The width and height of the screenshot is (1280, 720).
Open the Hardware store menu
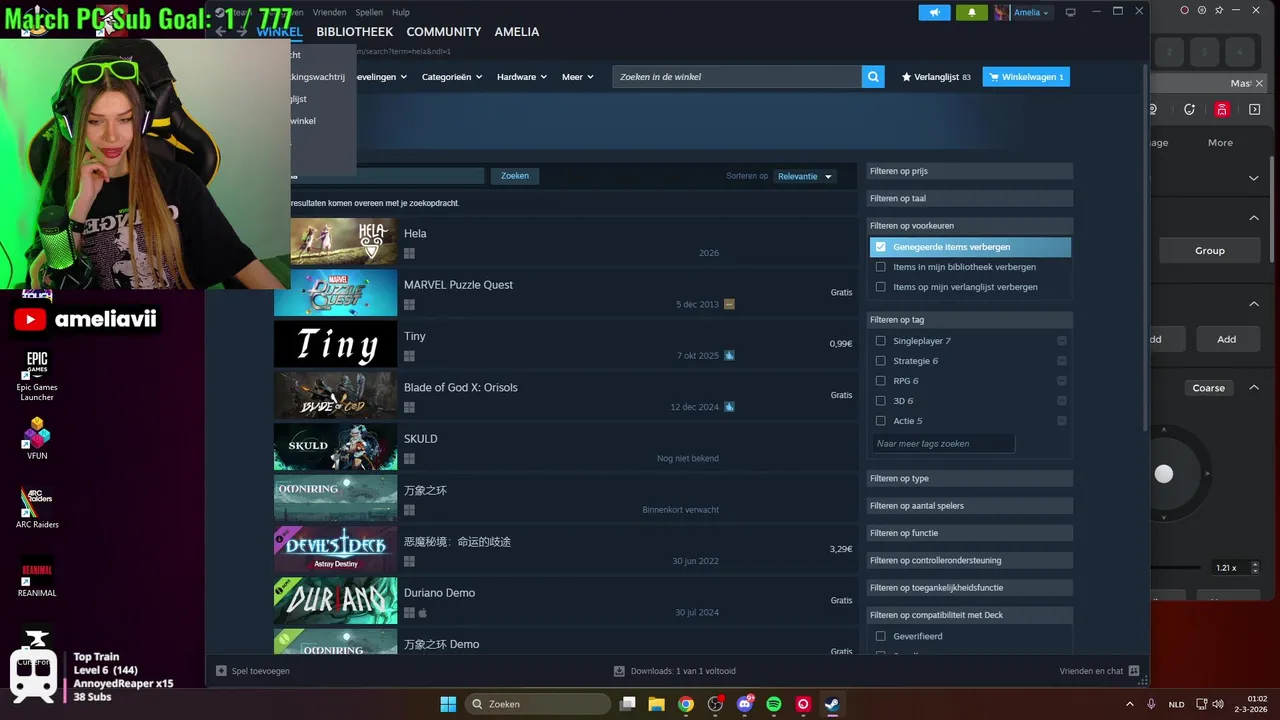tap(522, 77)
